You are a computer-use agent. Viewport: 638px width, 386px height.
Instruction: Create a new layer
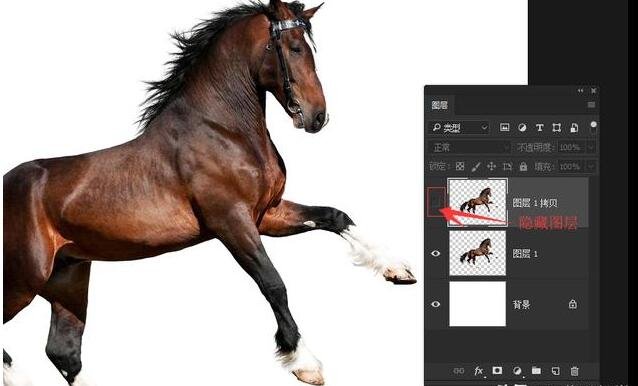pos(555,371)
